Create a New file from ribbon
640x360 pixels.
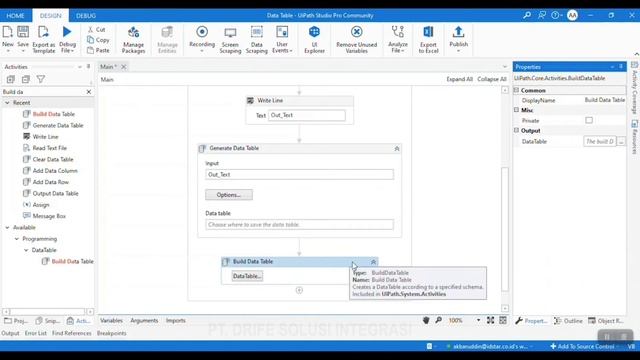[8, 39]
